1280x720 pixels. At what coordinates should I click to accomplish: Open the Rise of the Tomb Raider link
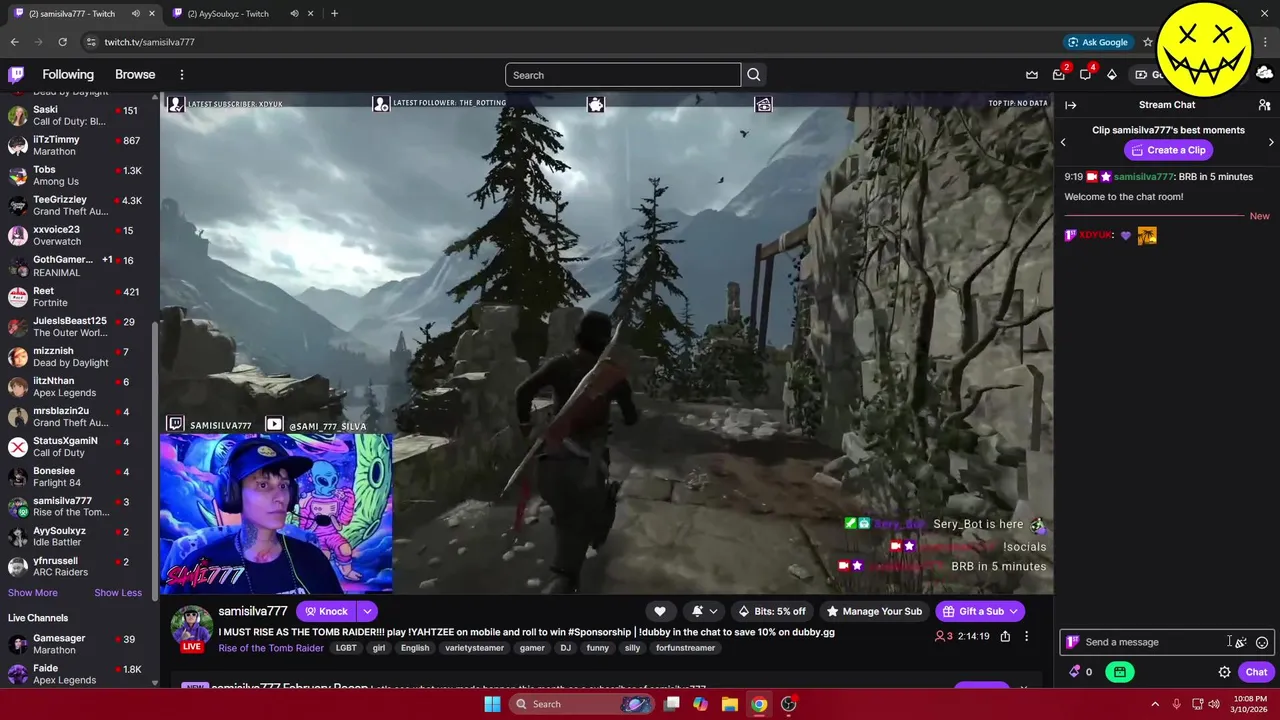click(271, 648)
